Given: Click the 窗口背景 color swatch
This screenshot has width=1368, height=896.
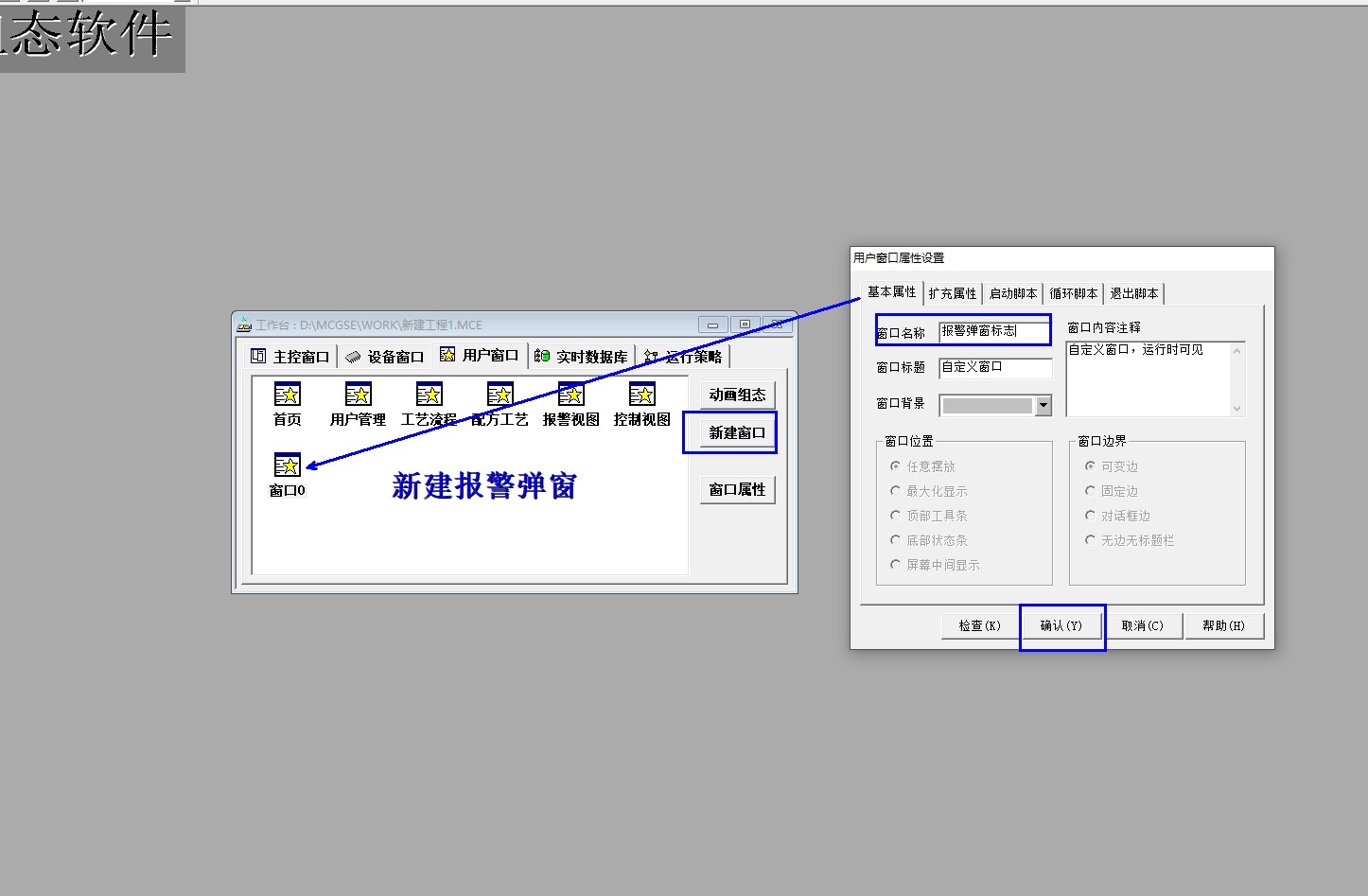Looking at the screenshot, I should 989,405.
